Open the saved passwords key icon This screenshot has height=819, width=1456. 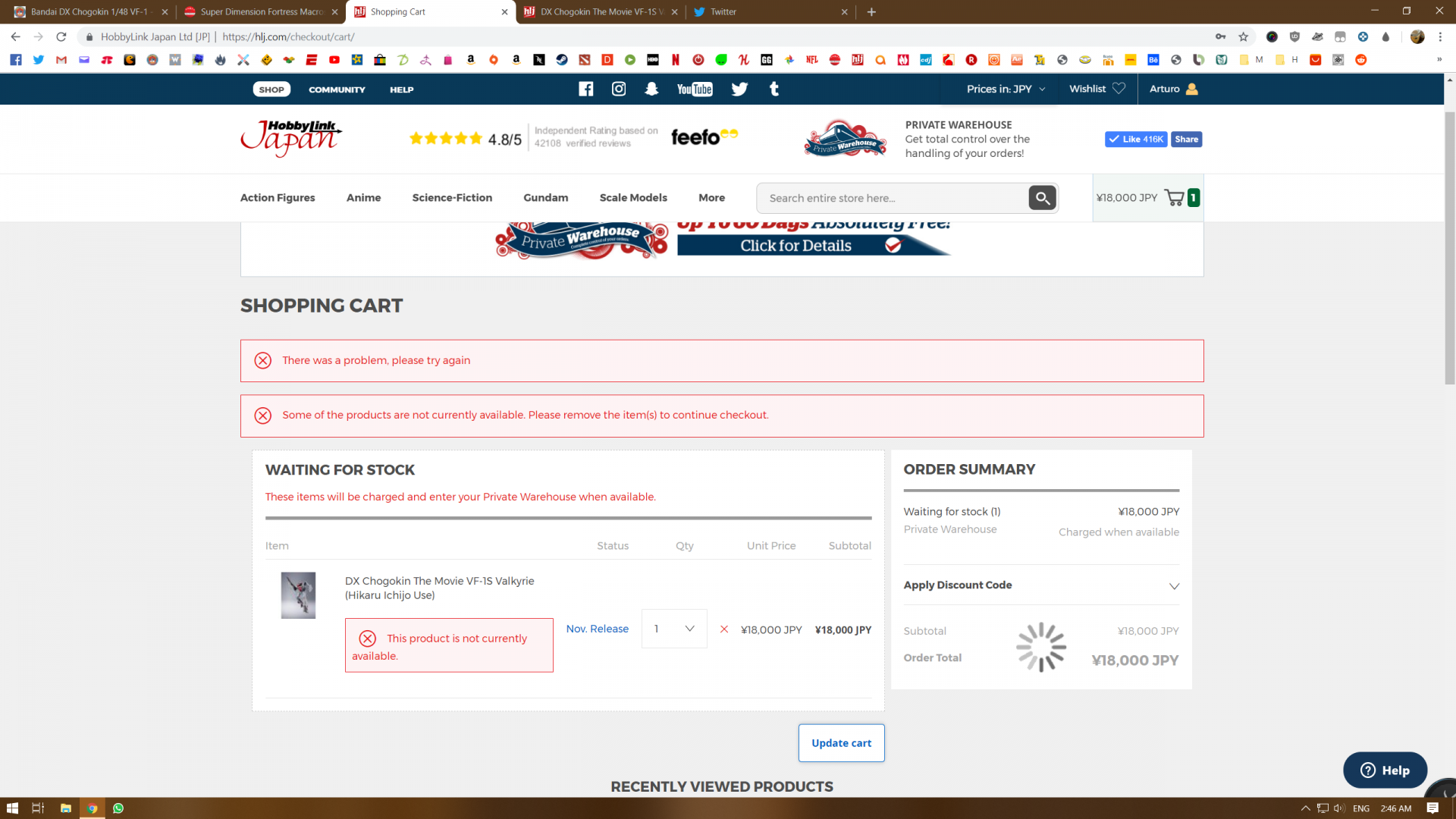[1220, 36]
